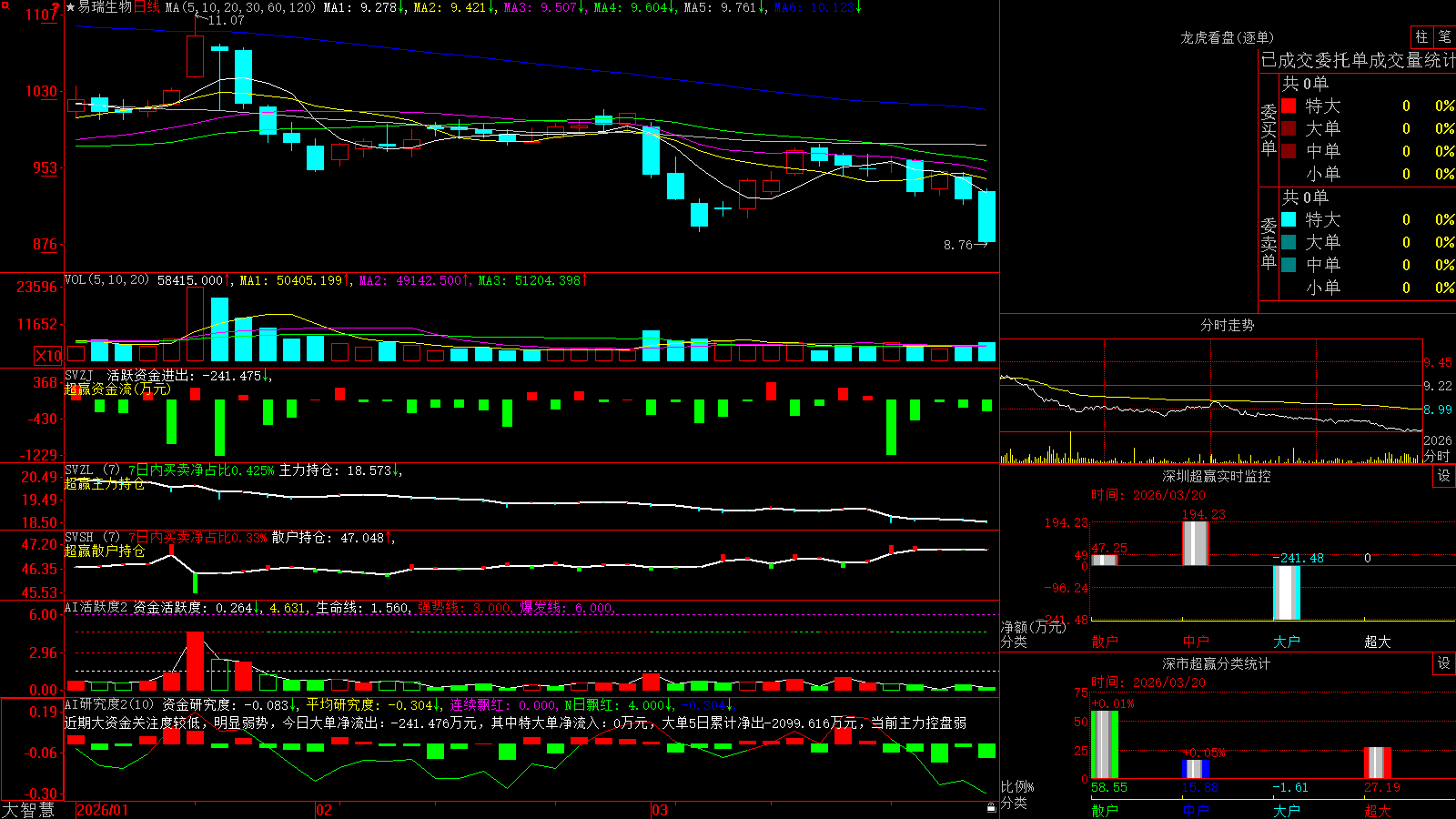Click the teal 大单 sell order swatch

point(1289,242)
